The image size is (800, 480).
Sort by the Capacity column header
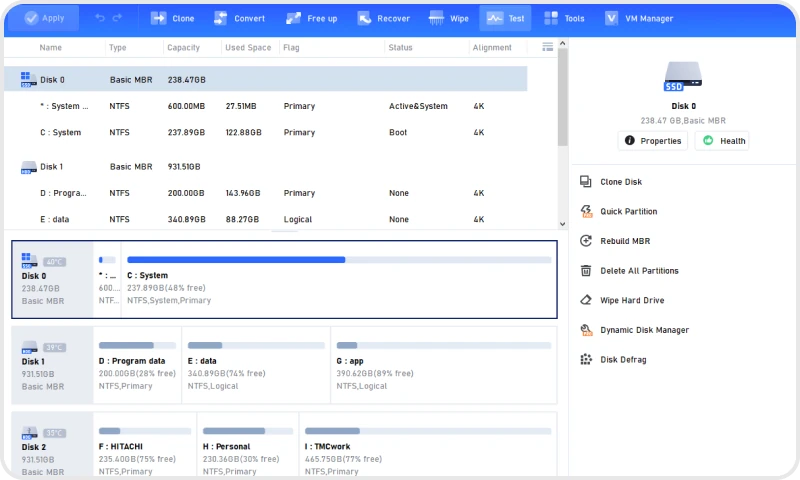point(183,47)
